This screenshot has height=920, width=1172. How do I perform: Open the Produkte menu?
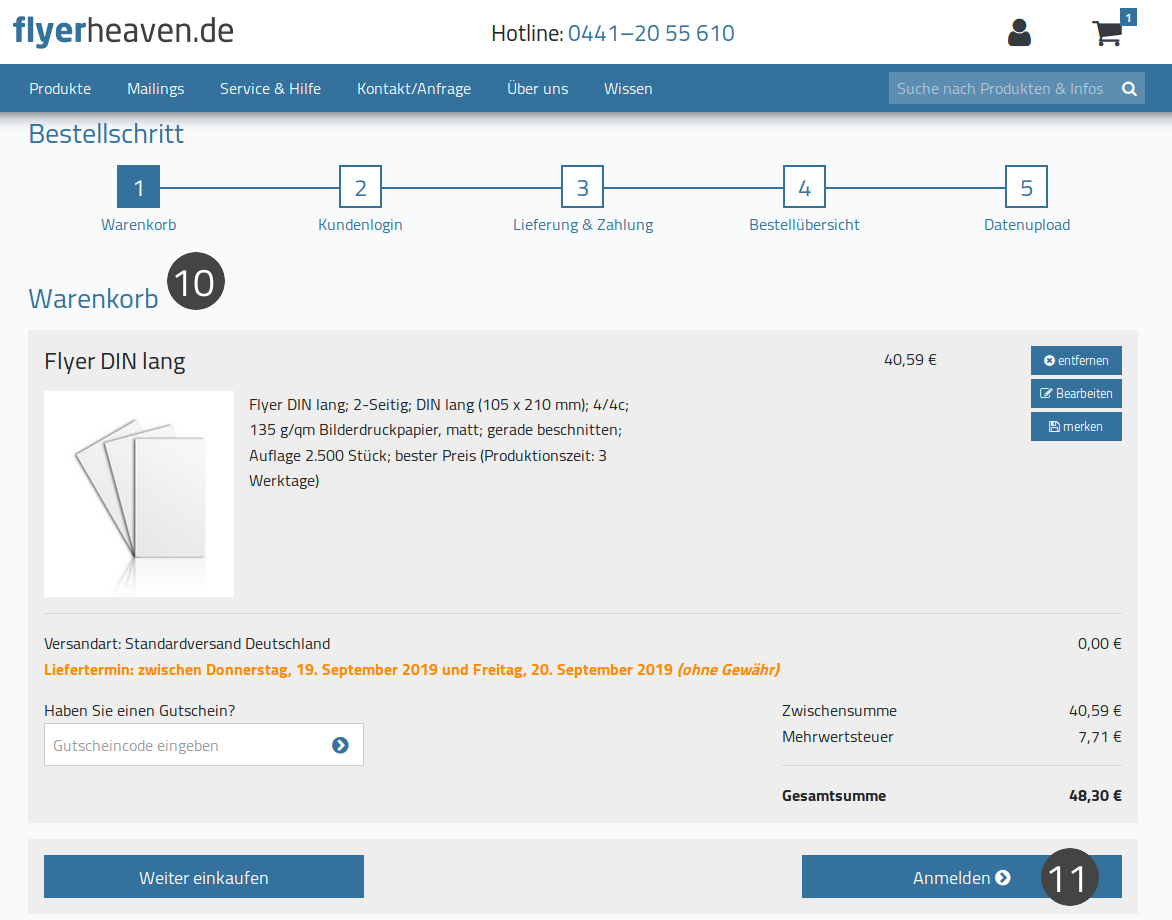click(60, 89)
